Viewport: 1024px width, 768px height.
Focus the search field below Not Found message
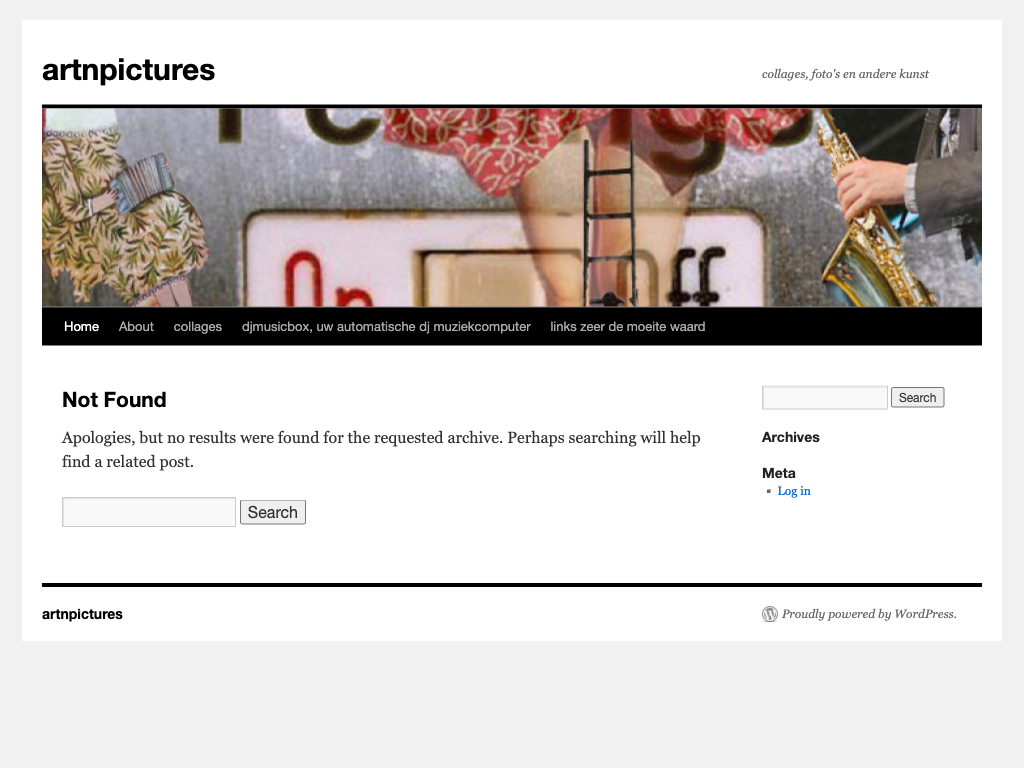(x=149, y=512)
